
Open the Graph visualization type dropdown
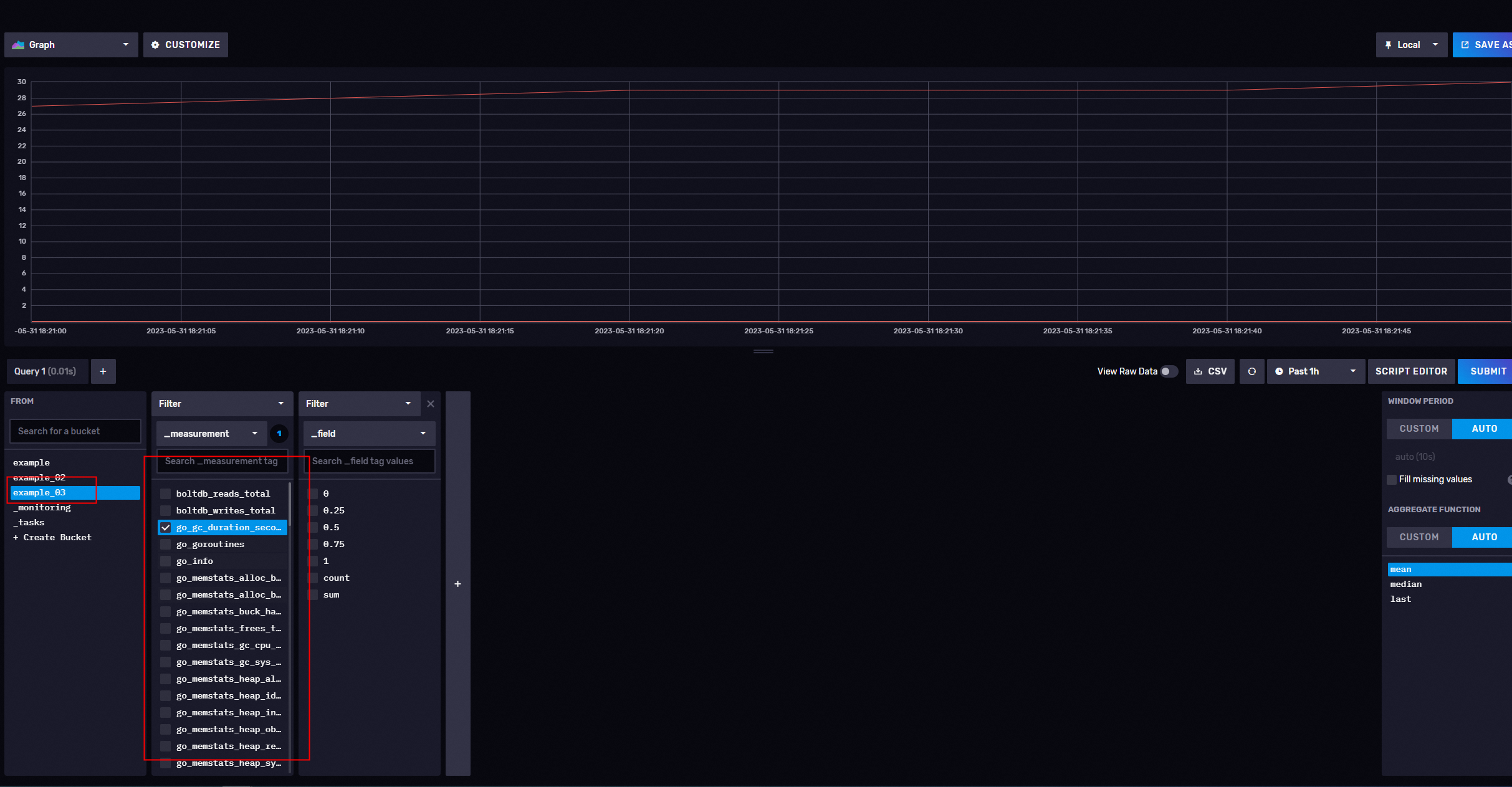(x=71, y=45)
